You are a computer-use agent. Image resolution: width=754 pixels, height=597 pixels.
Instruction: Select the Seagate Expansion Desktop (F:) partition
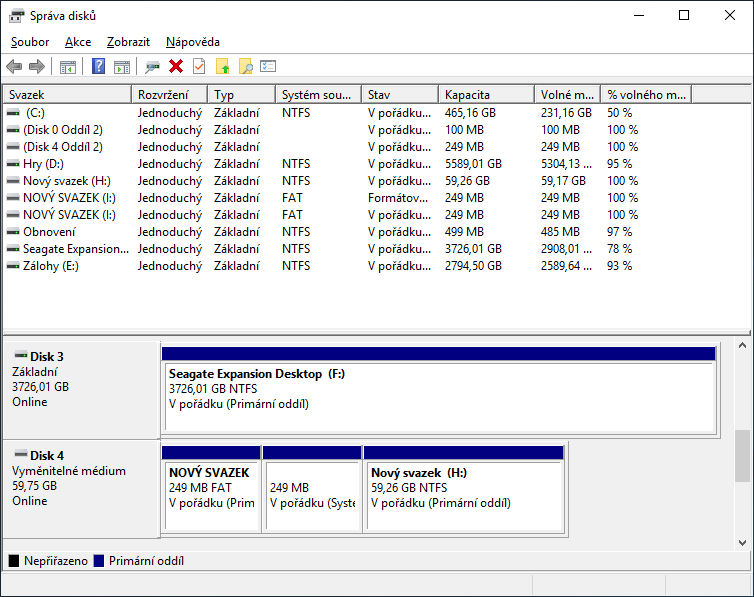tap(438, 397)
